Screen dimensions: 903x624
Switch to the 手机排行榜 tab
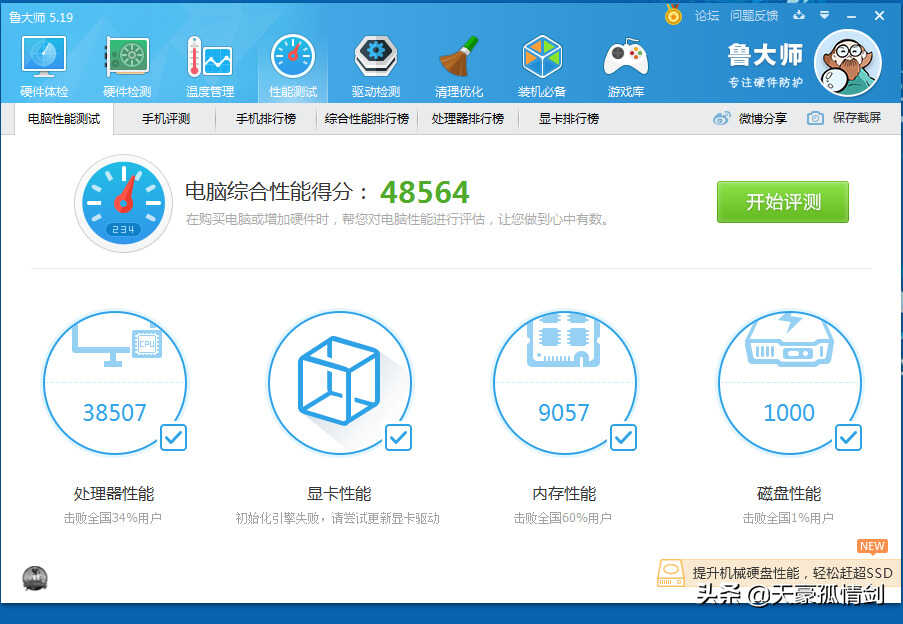[x=266, y=119]
